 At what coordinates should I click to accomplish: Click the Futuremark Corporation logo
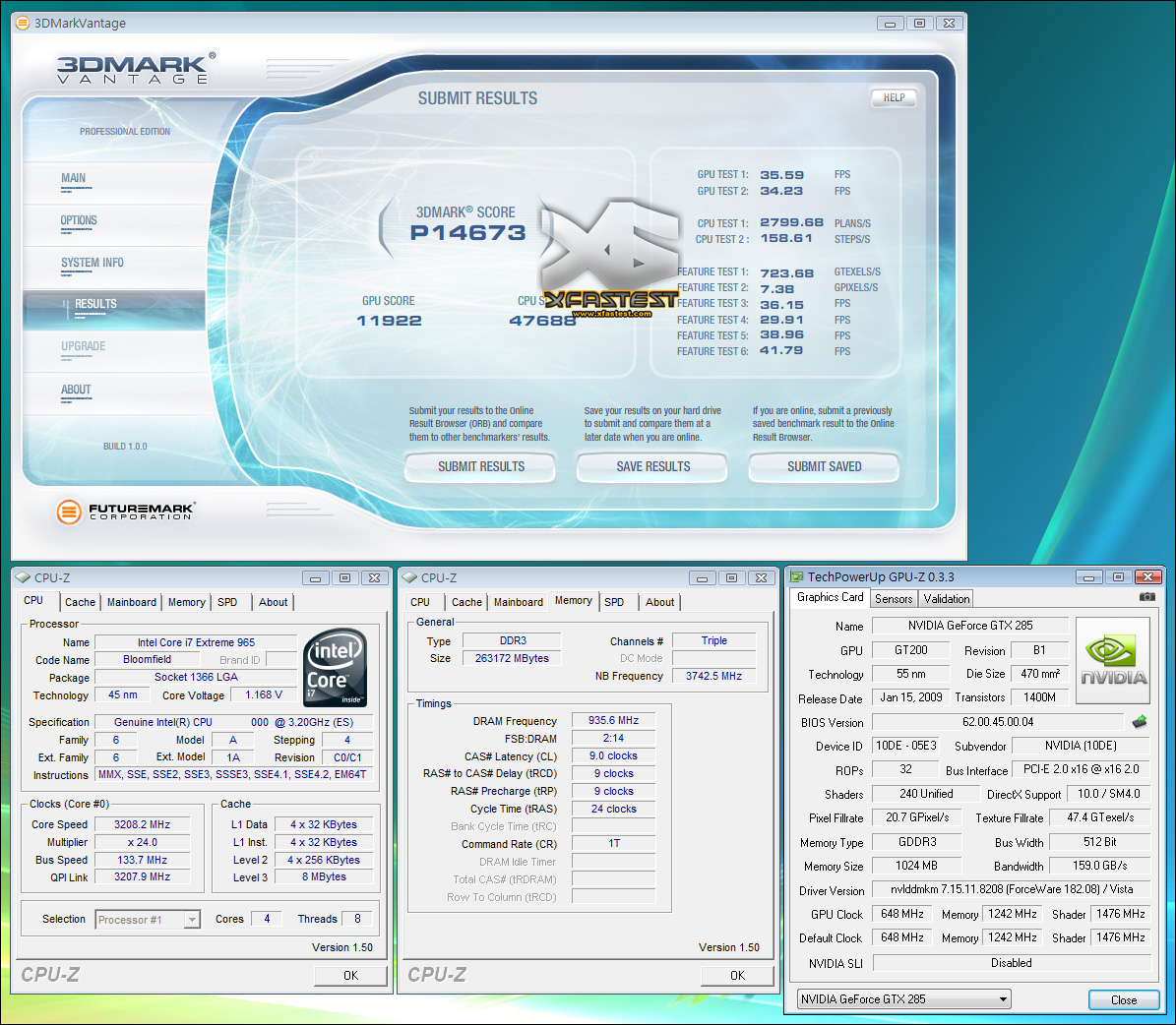coord(125,511)
